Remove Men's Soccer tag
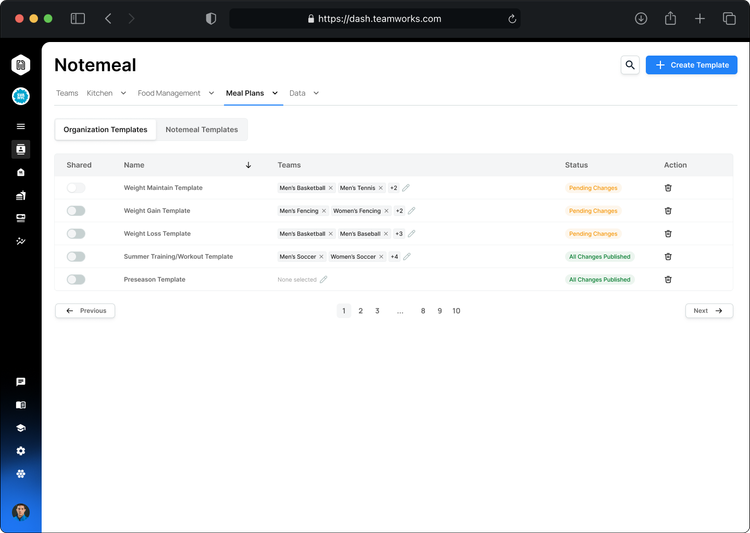750x533 pixels. 321,257
